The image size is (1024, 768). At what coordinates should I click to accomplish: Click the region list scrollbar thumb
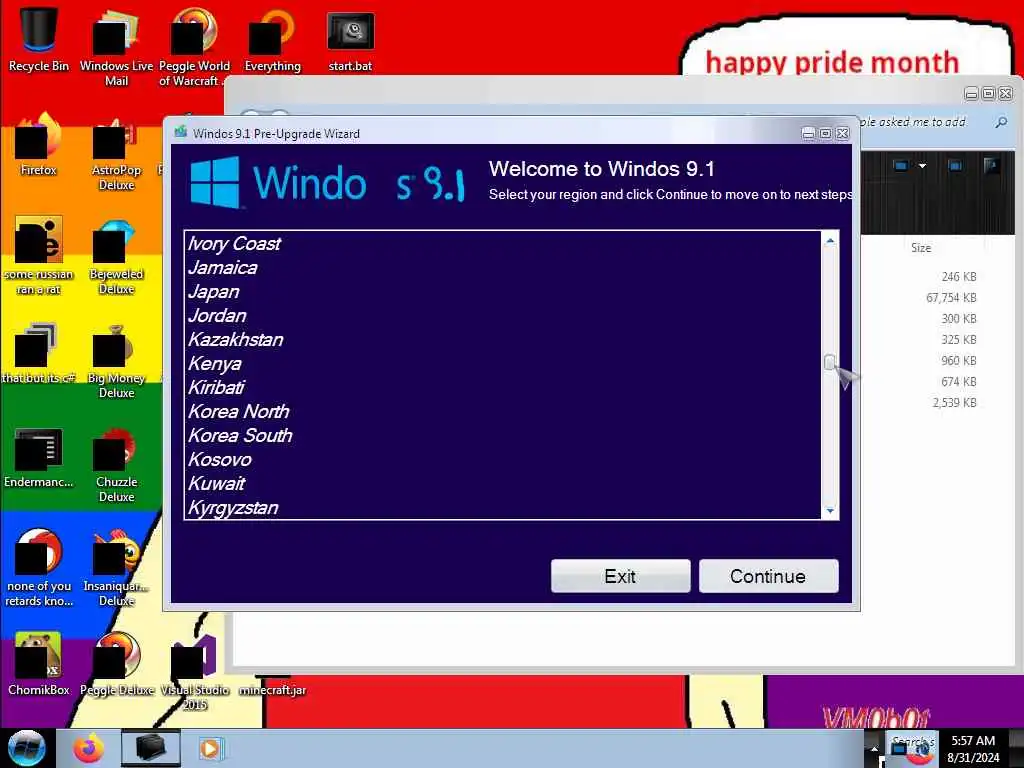(829, 362)
